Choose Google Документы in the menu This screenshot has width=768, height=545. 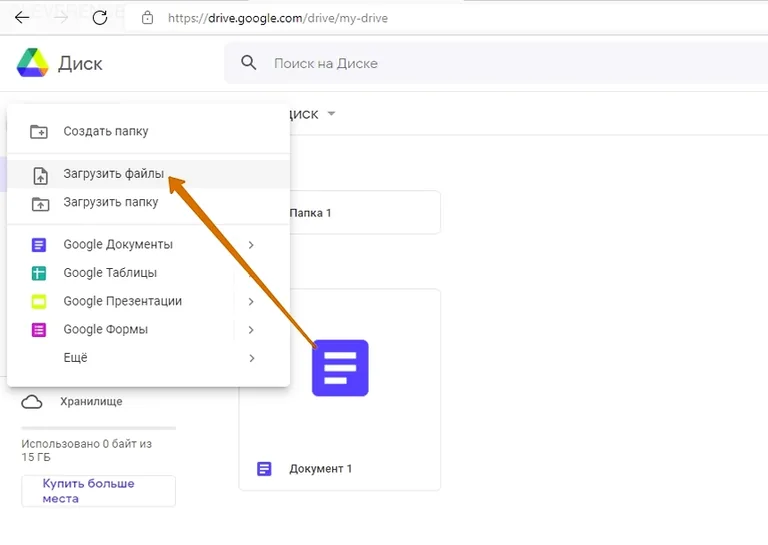coord(148,244)
